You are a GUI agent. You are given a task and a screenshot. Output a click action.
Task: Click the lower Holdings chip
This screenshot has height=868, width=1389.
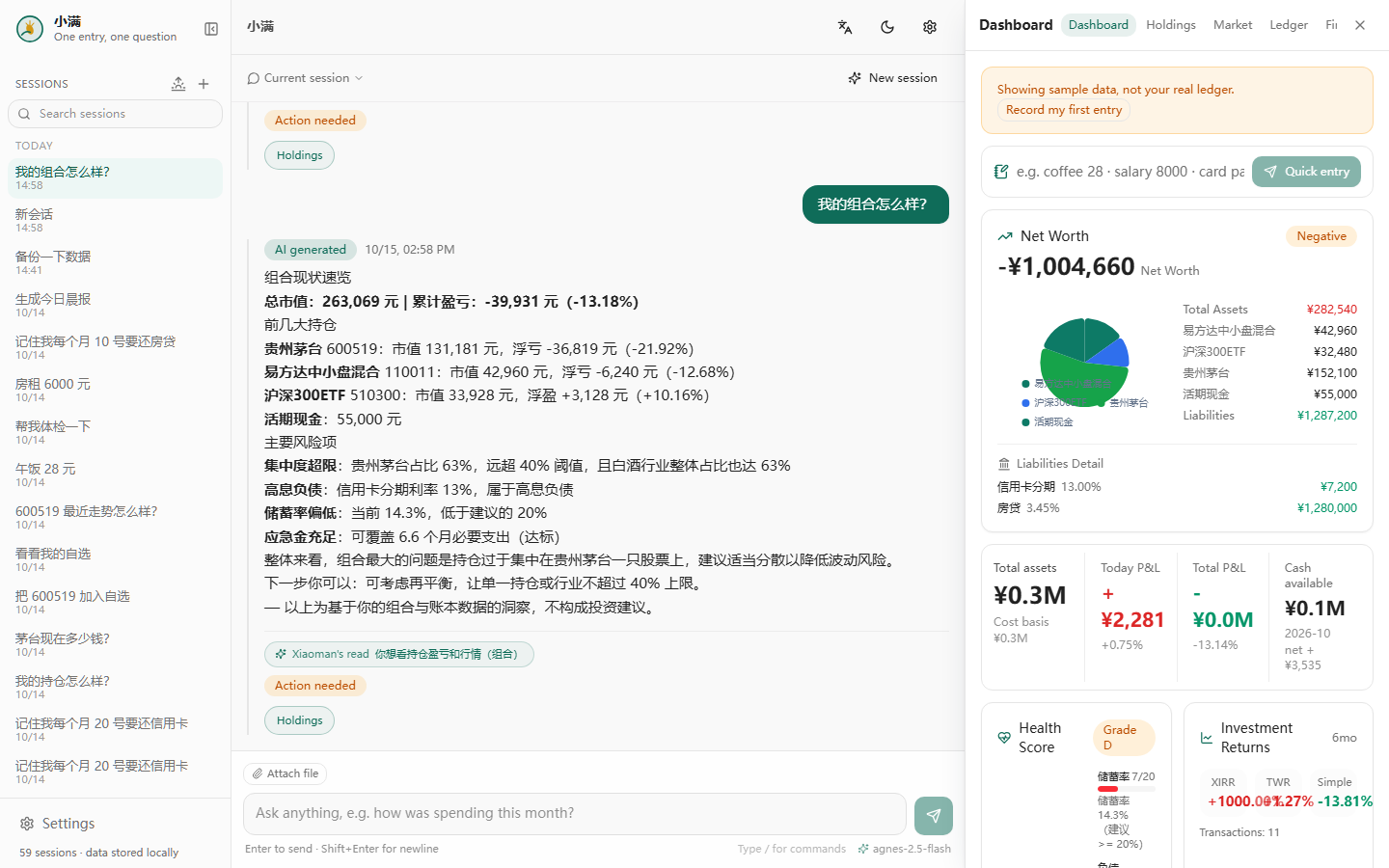[300, 720]
